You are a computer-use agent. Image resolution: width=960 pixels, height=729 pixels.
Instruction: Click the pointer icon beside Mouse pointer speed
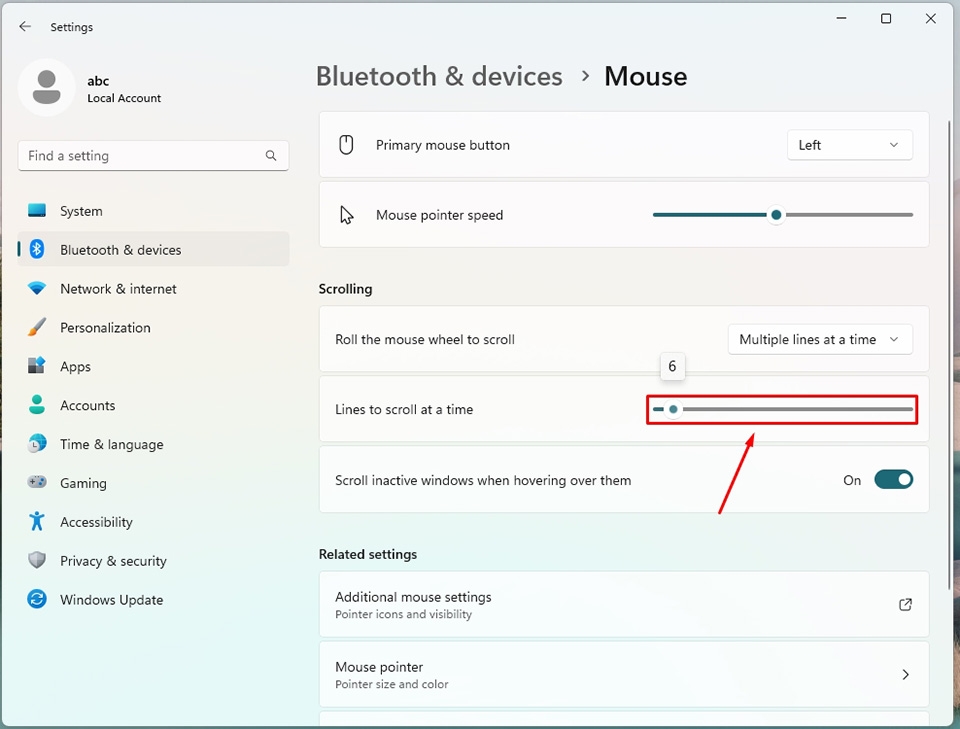(347, 215)
